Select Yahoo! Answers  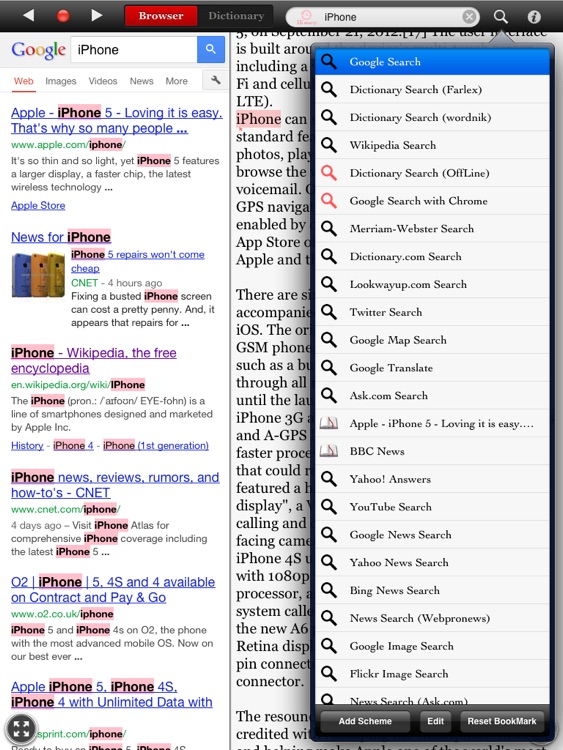coord(432,478)
